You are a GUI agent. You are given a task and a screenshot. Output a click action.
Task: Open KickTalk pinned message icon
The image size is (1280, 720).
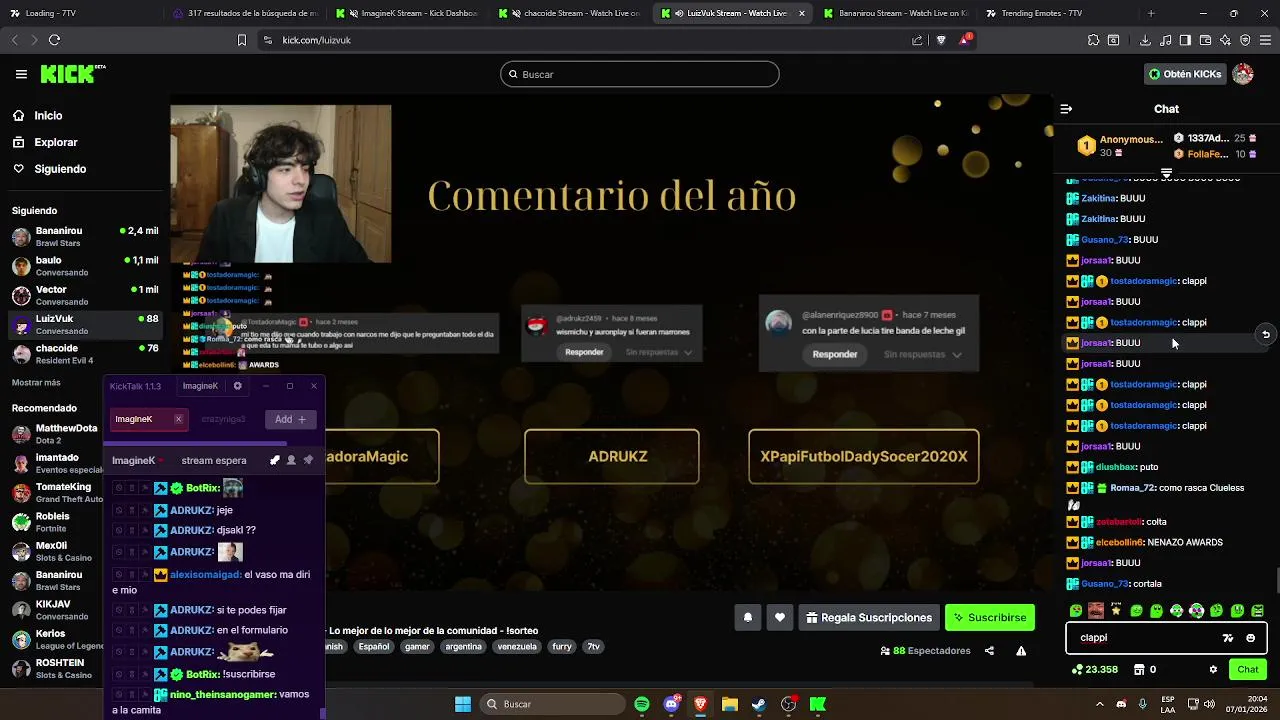point(308,460)
